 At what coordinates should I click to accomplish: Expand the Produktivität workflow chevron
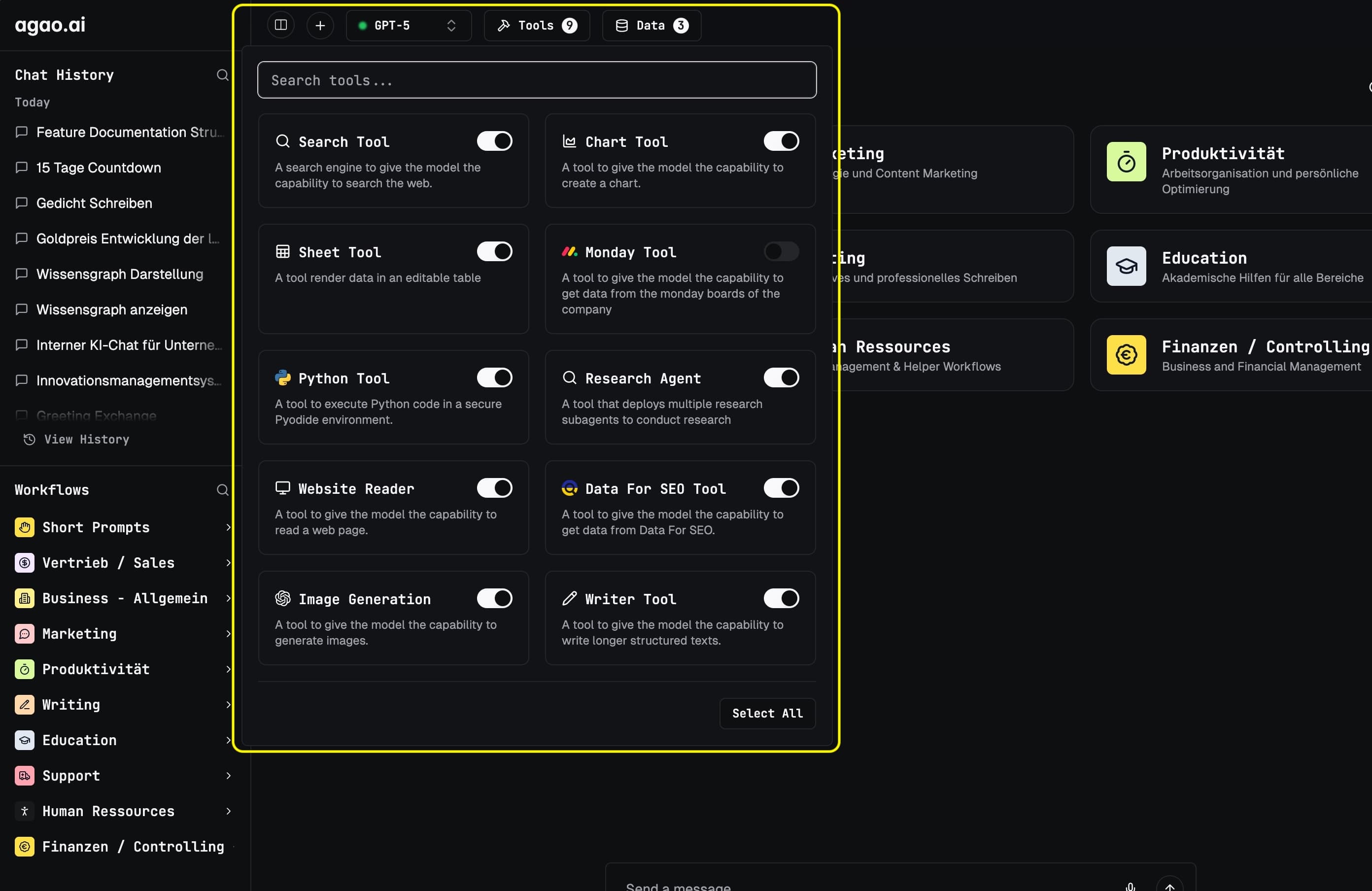point(228,669)
